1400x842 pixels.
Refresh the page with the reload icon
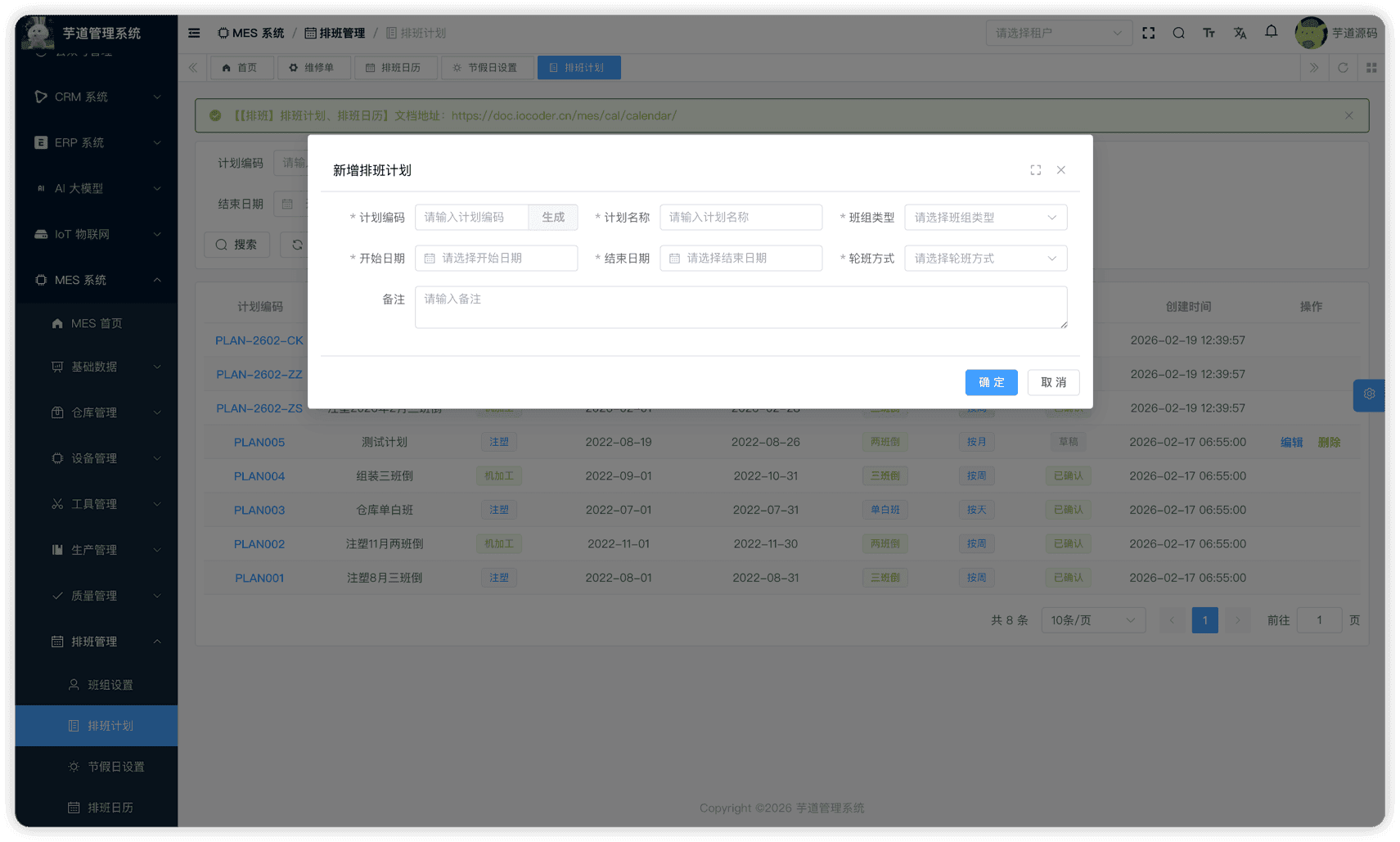coord(1343,67)
